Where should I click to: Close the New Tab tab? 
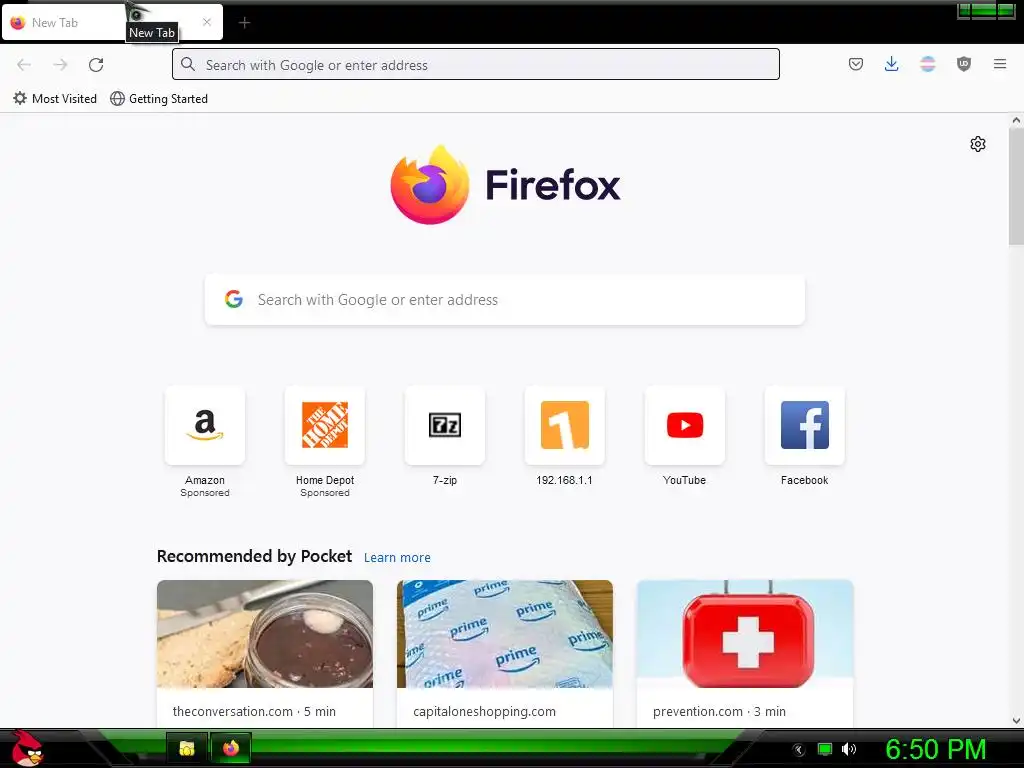click(206, 22)
